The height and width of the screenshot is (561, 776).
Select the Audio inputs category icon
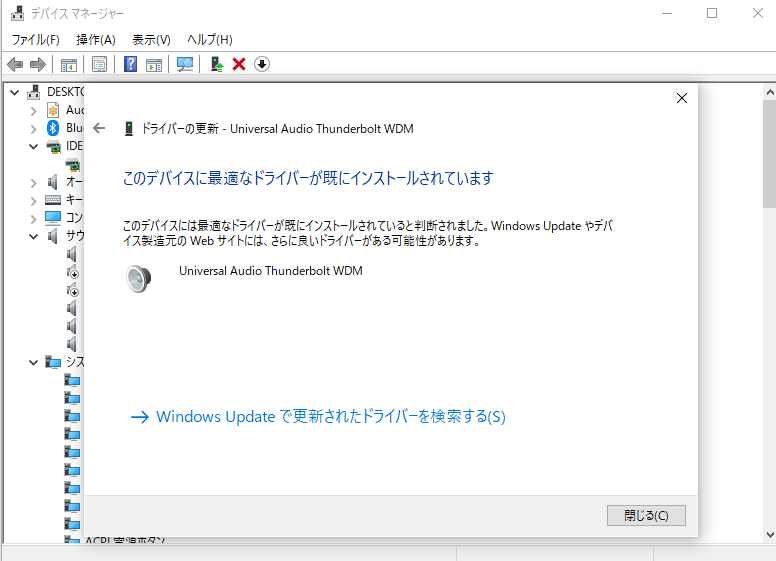point(53,110)
